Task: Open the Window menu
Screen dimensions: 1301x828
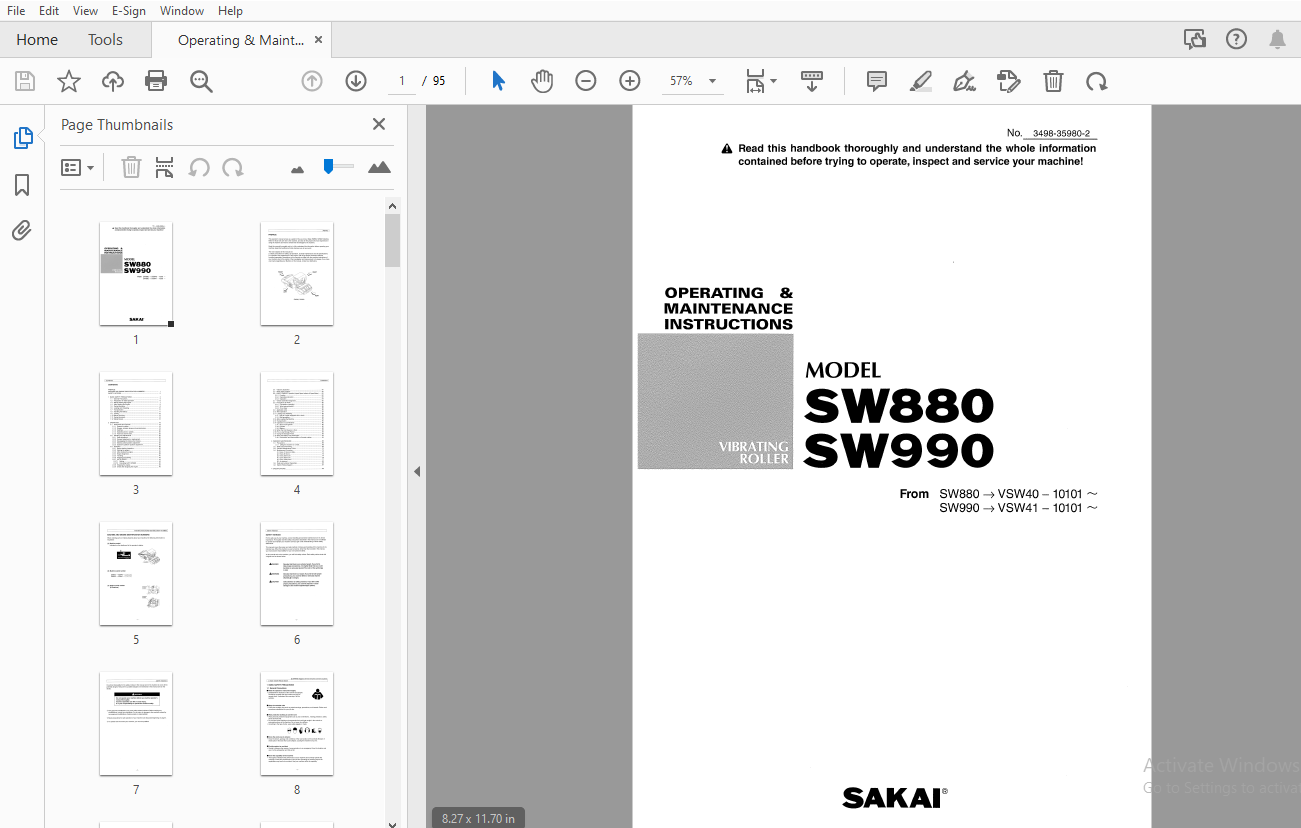Action: (181, 11)
